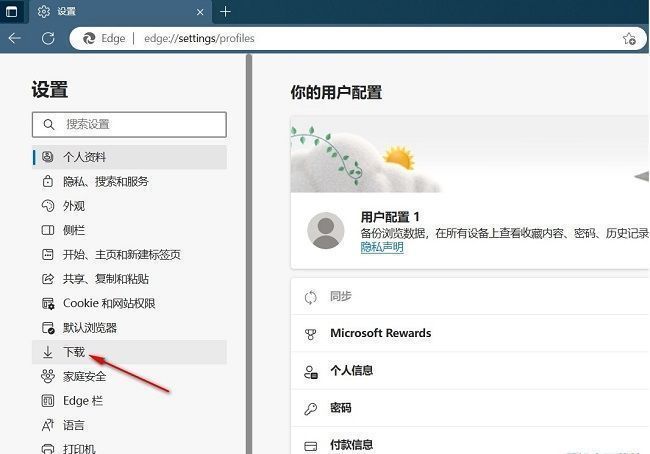Click the 隐私声明 link
The width and height of the screenshot is (650, 454).
click(x=382, y=247)
